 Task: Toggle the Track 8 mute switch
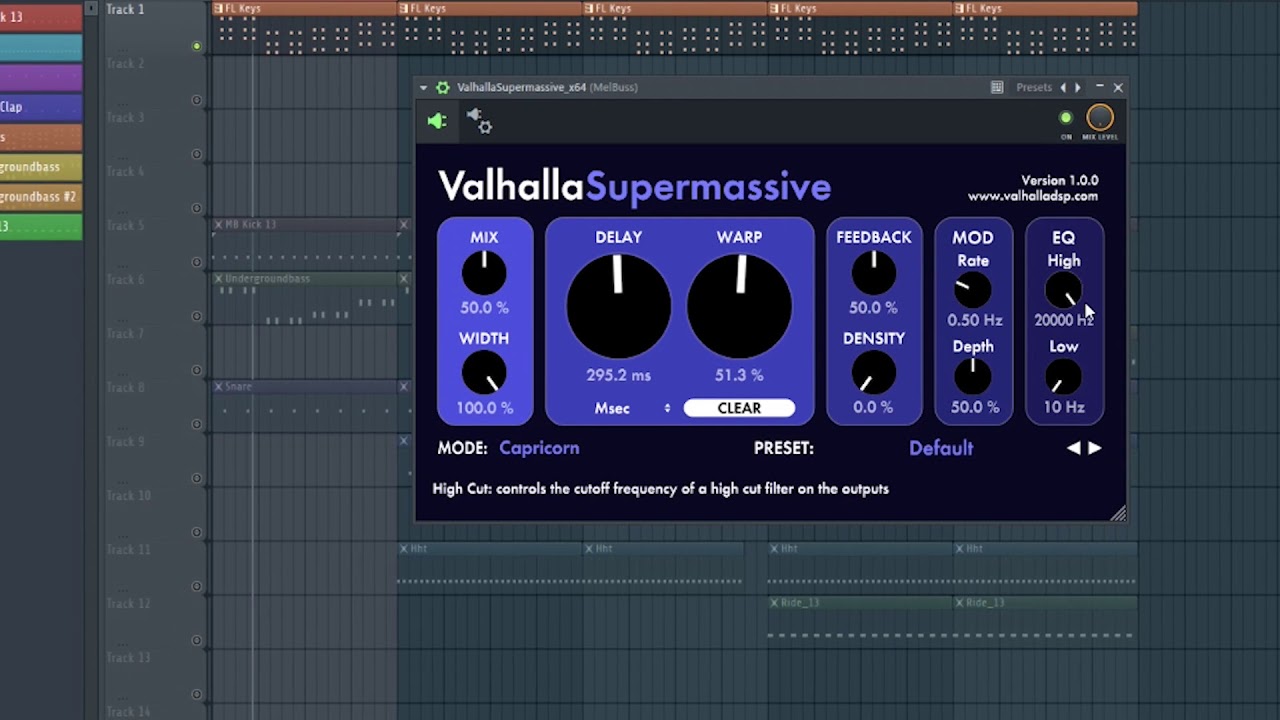coord(196,424)
